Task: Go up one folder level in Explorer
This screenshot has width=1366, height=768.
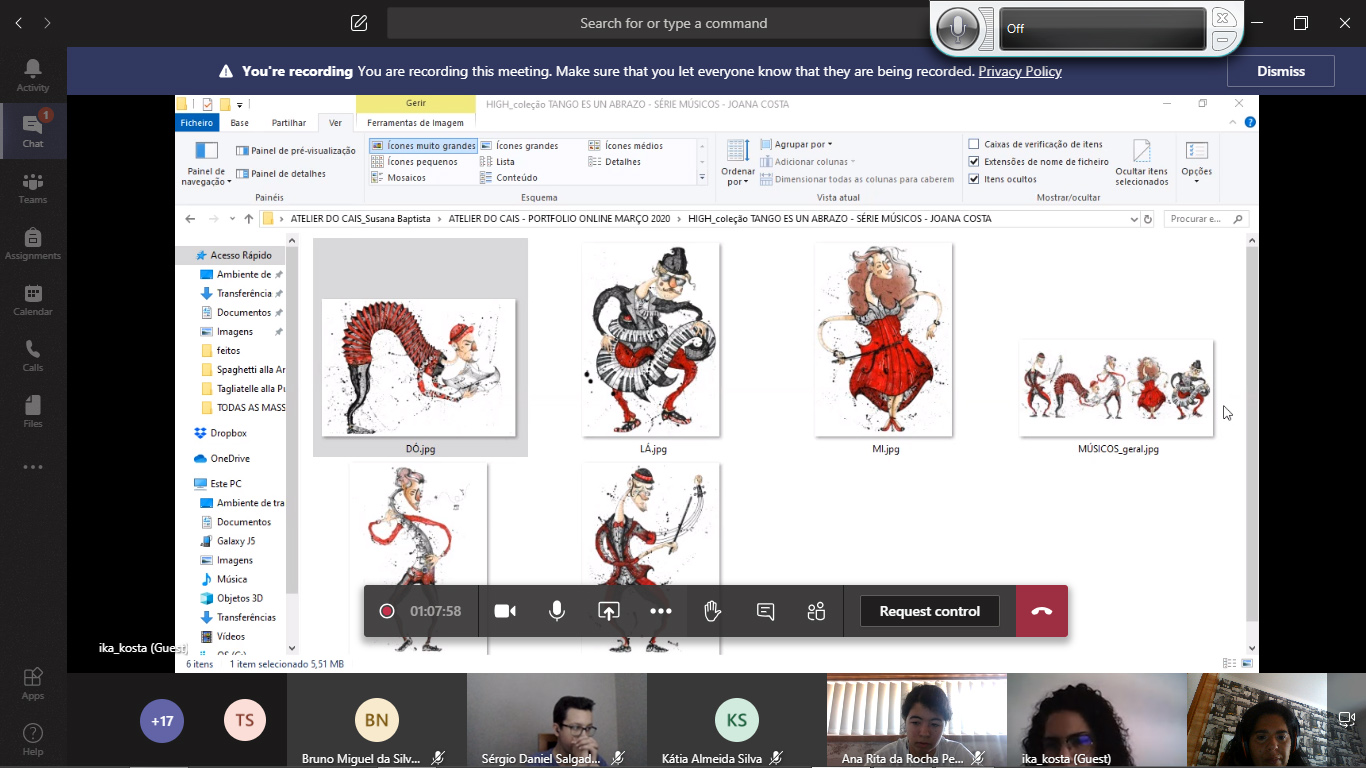Action: 248,219
